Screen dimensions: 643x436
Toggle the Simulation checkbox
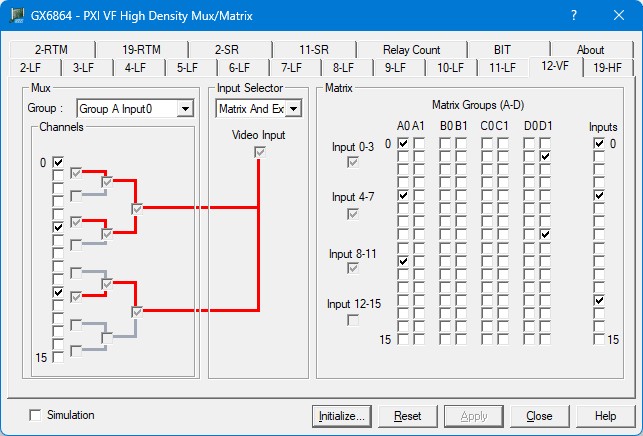[x=37, y=415]
